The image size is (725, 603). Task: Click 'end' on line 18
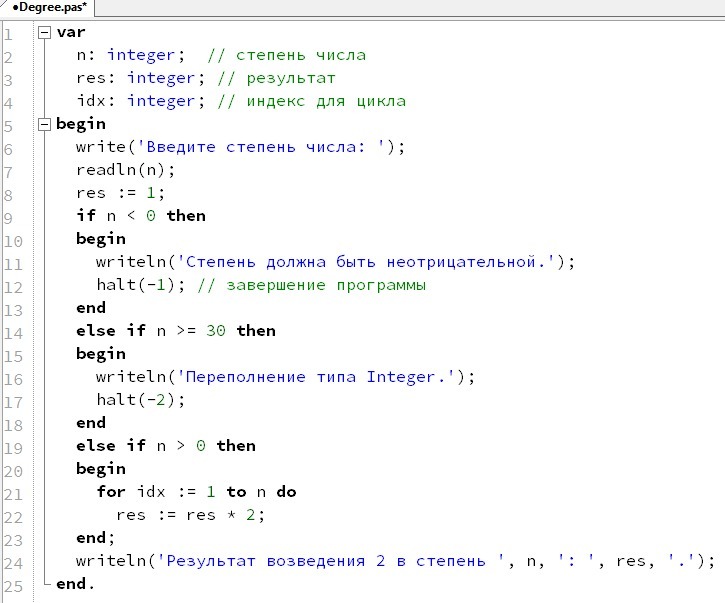91,423
